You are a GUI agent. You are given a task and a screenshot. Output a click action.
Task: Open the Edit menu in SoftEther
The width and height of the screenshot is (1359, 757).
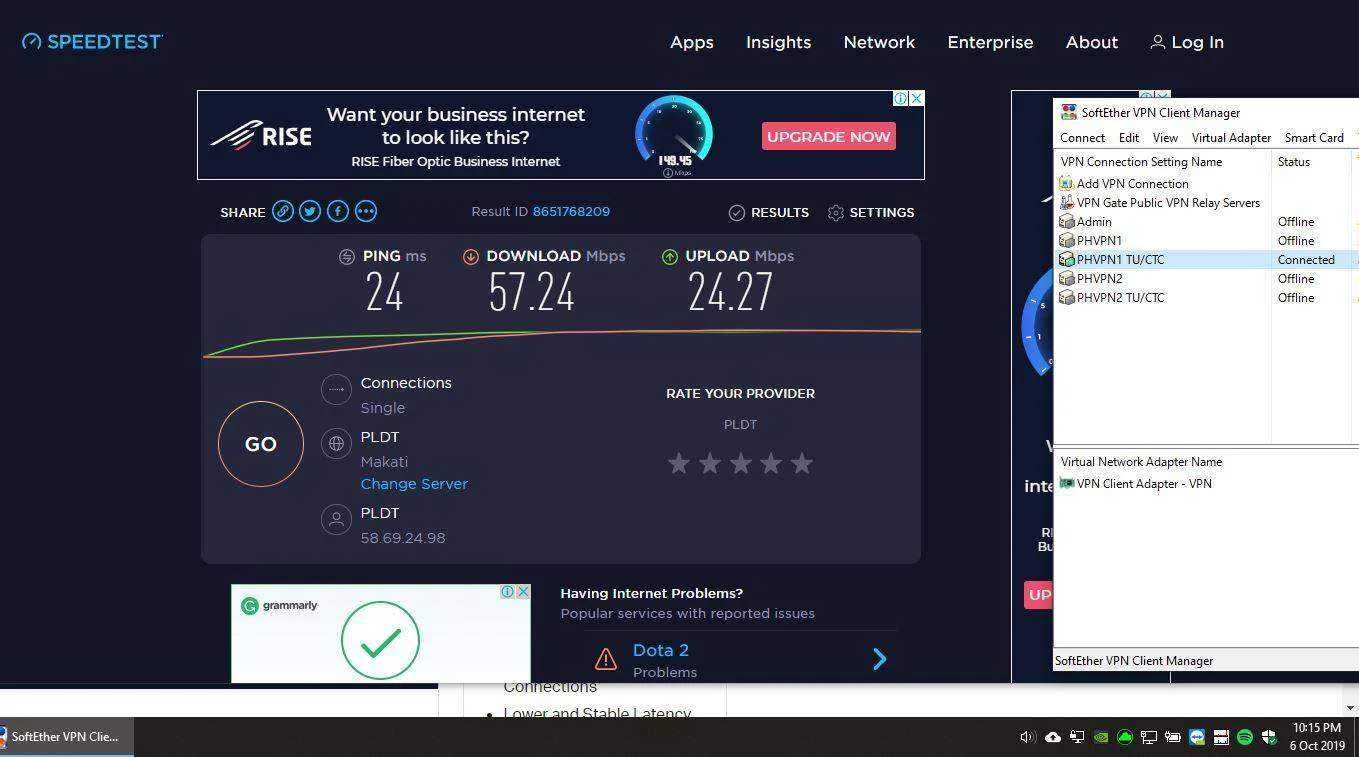(x=1129, y=138)
